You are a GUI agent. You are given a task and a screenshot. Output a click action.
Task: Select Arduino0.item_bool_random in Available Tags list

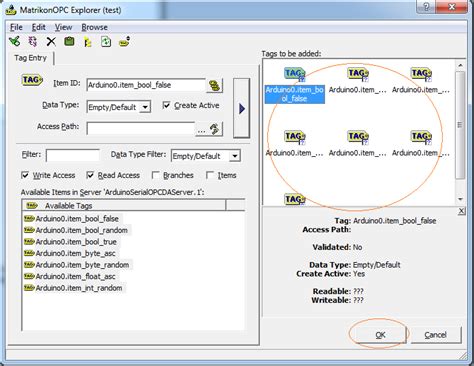(x=82, y=230)
